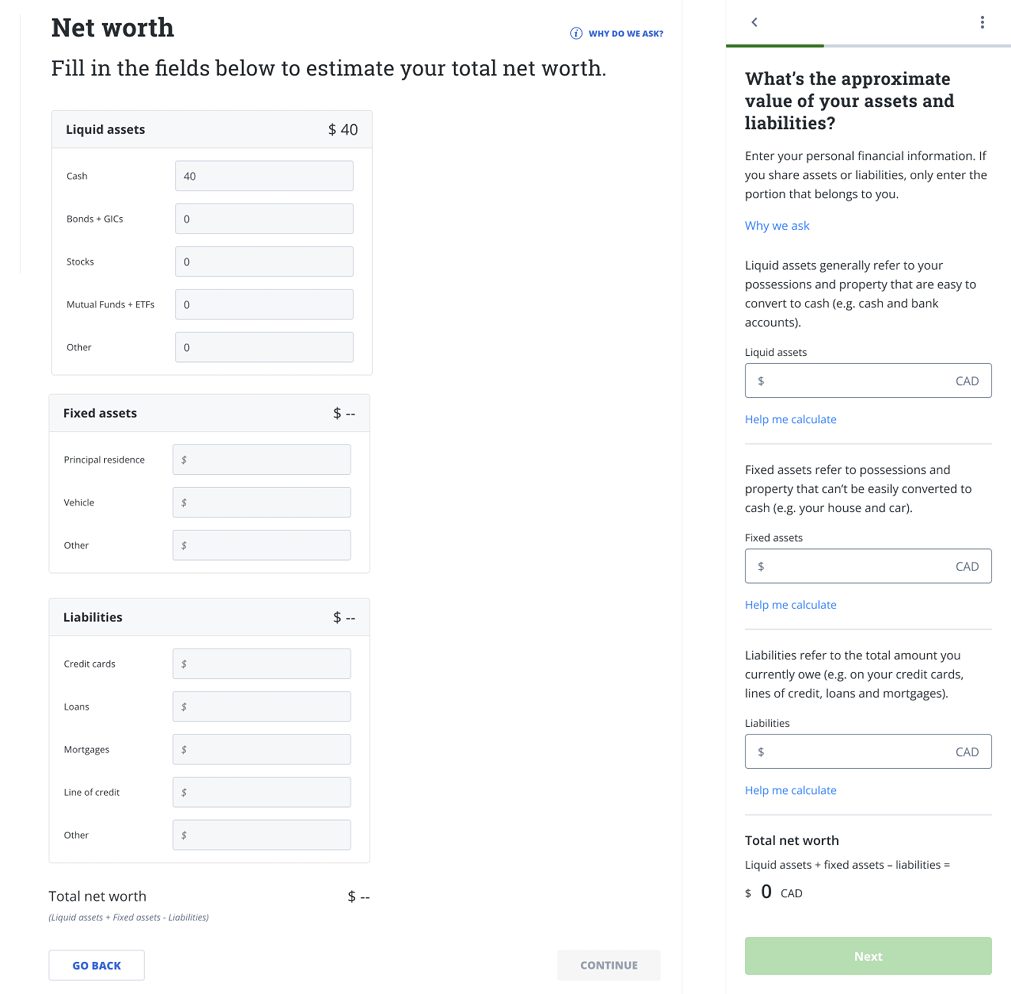1011x994 pixels.
Task: Click the Bonds + GICs field
Action: [263, 218]
